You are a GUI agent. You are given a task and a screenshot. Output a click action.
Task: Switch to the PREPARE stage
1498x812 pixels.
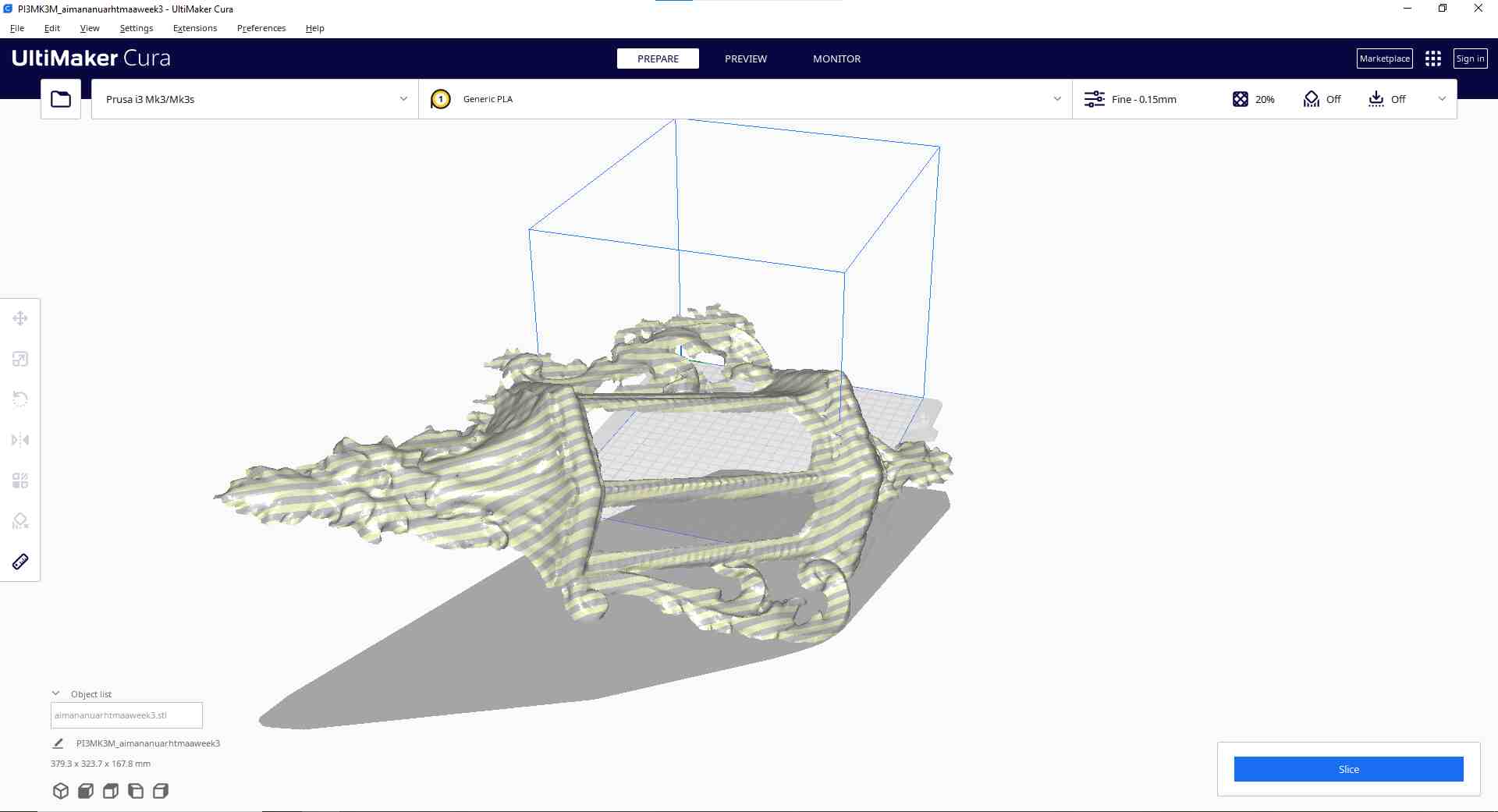[x=658, y=59]
